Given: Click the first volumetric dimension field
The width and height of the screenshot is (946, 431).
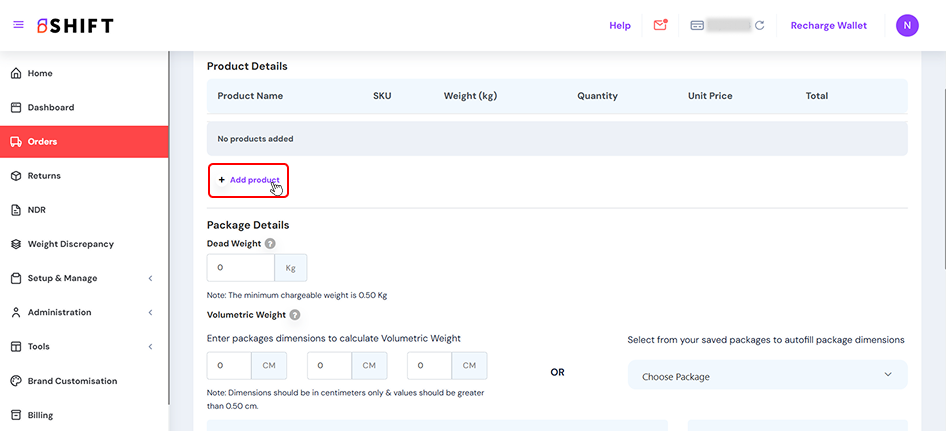Looking at the screenshot, I should click(x=229, y=366).
